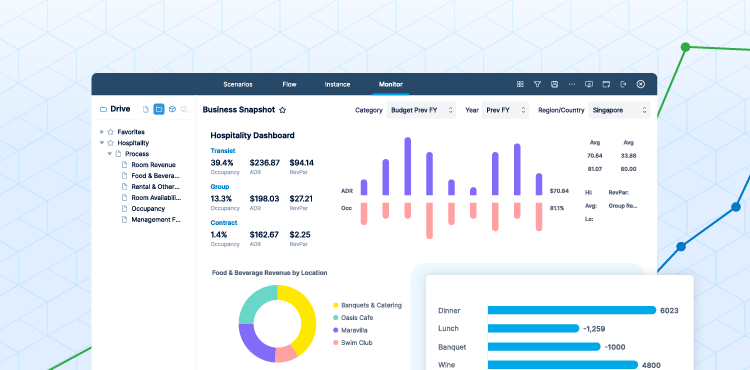The height and width of the screenshot is (370, 750).
Task: Click the export/logout arrow icon
Action: (x=623, y=84)
